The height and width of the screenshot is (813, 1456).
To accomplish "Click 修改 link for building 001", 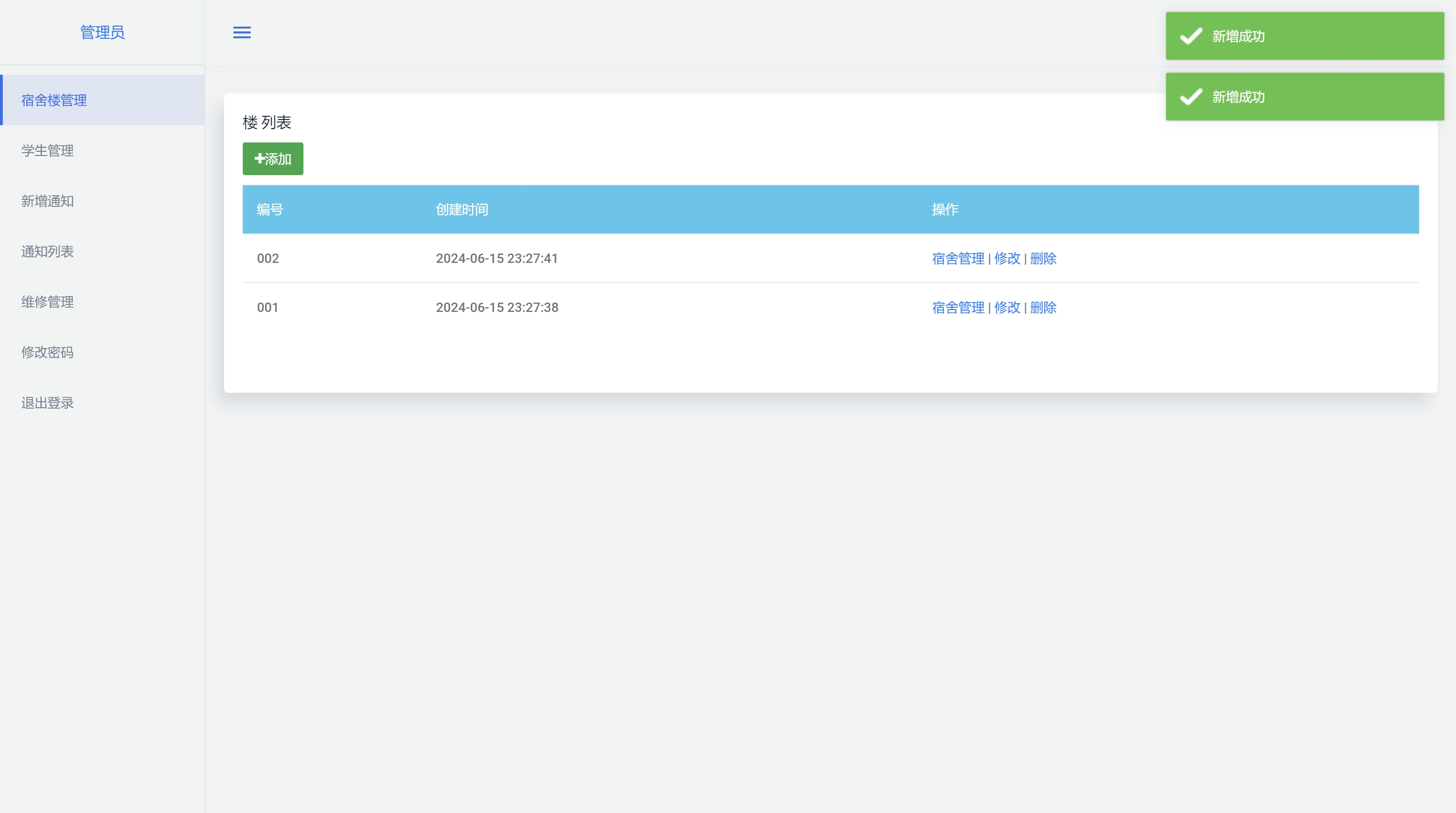I will (1007, 308).
